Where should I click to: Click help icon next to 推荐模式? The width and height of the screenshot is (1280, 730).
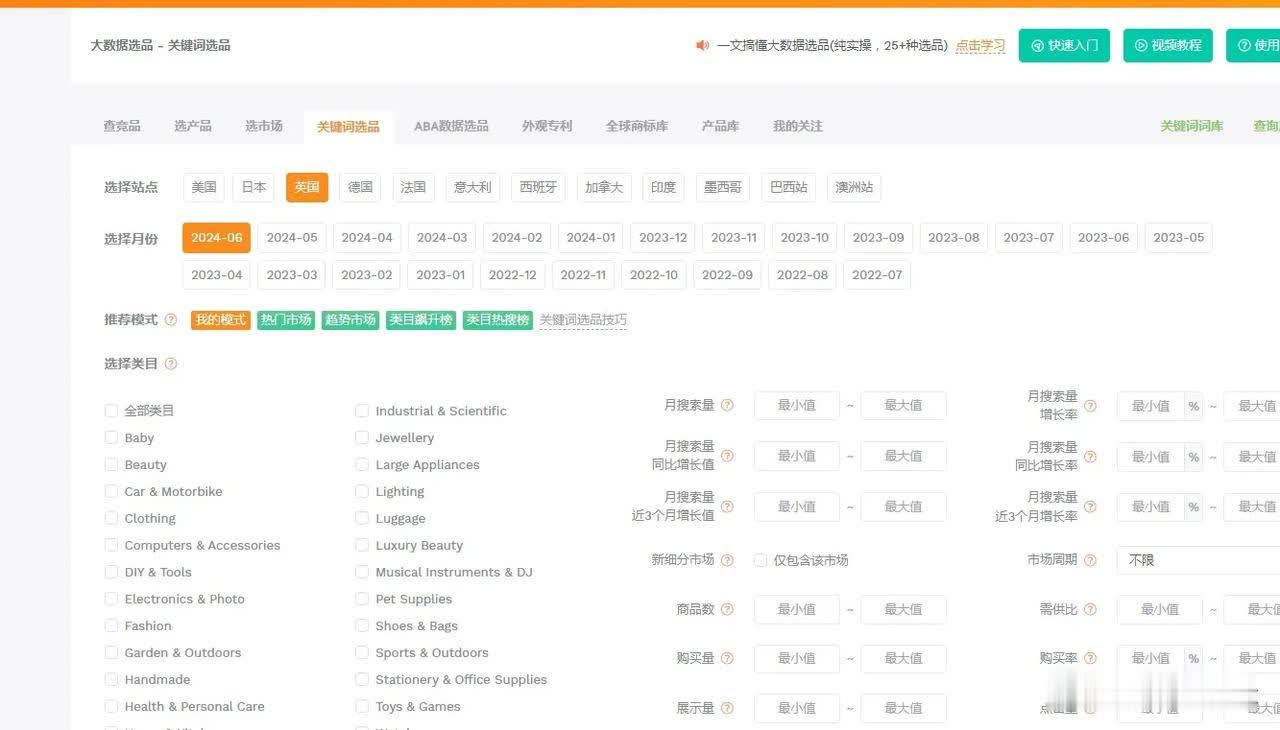tap(171, 320)
